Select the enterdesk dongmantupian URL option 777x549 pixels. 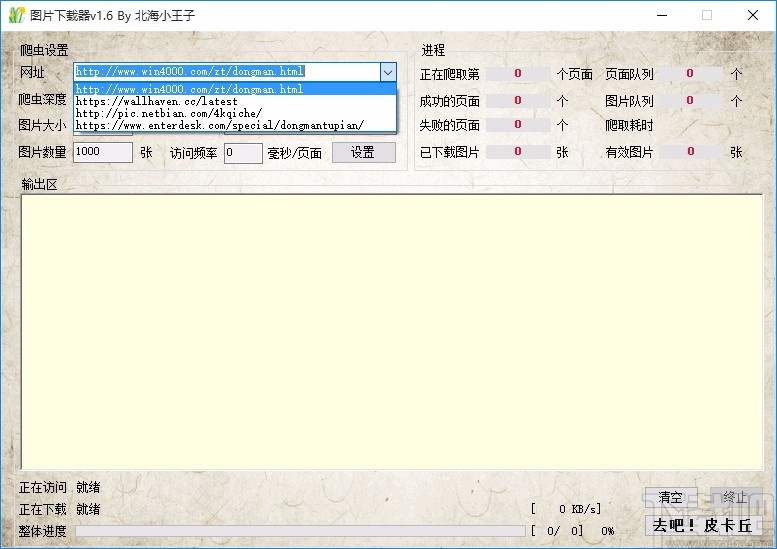pos(235,125)
